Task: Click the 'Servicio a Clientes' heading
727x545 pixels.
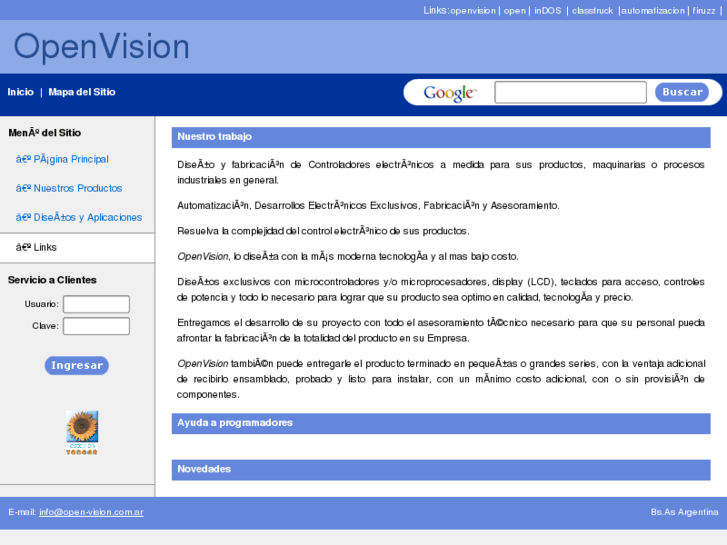Action: (52, 280)
